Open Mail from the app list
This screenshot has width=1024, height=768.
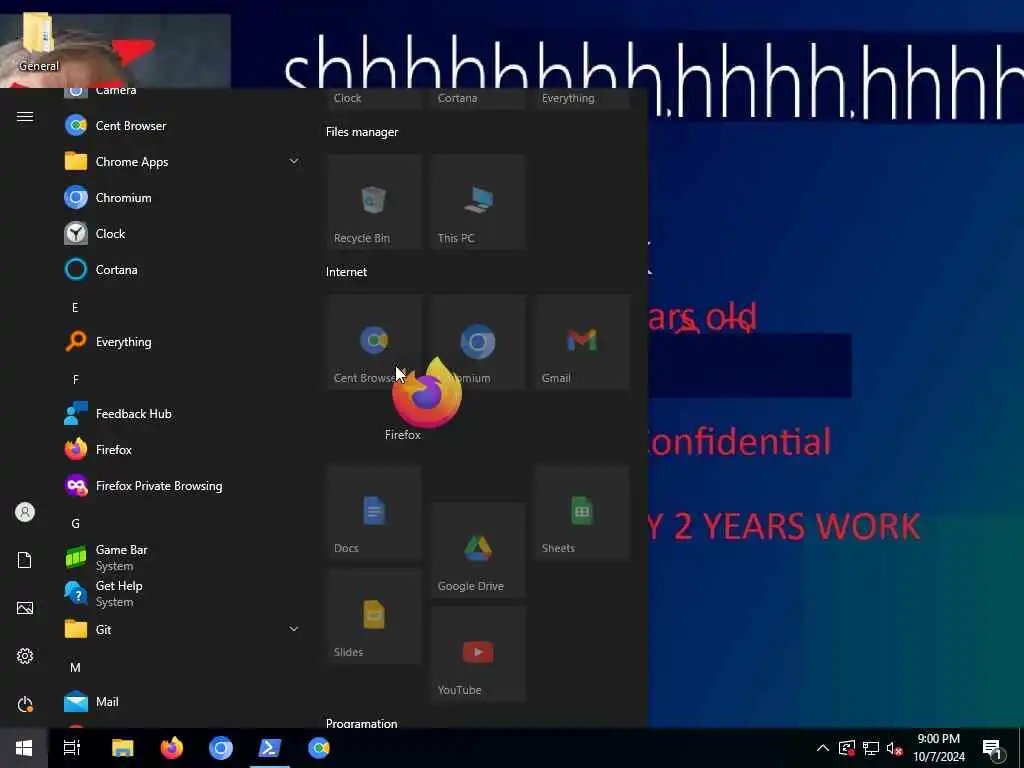[181, 701]
